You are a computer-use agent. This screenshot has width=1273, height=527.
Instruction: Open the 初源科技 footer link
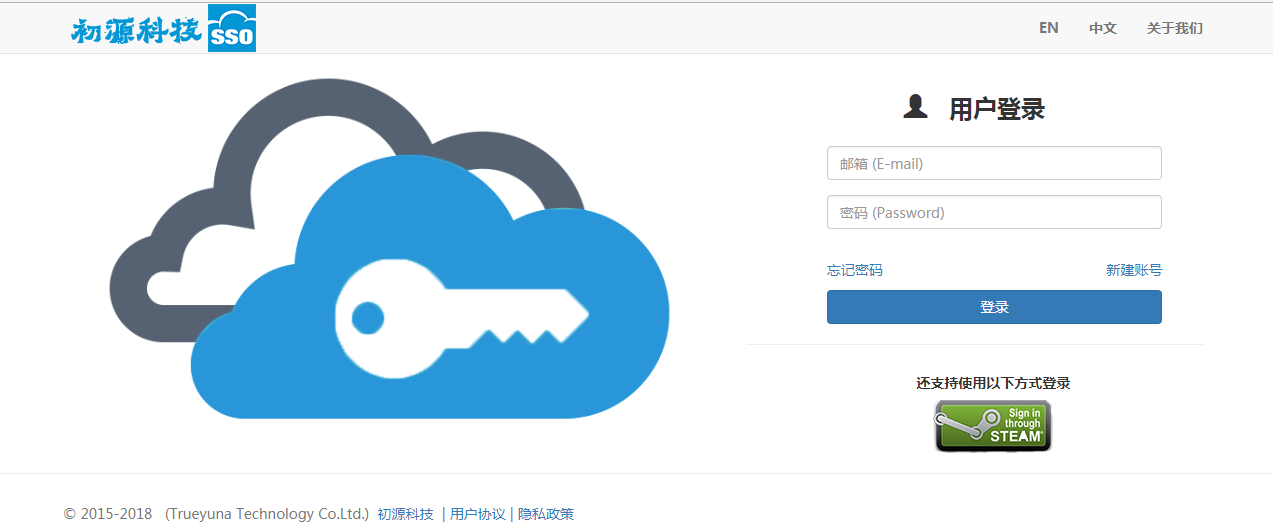tap(405, 514)
